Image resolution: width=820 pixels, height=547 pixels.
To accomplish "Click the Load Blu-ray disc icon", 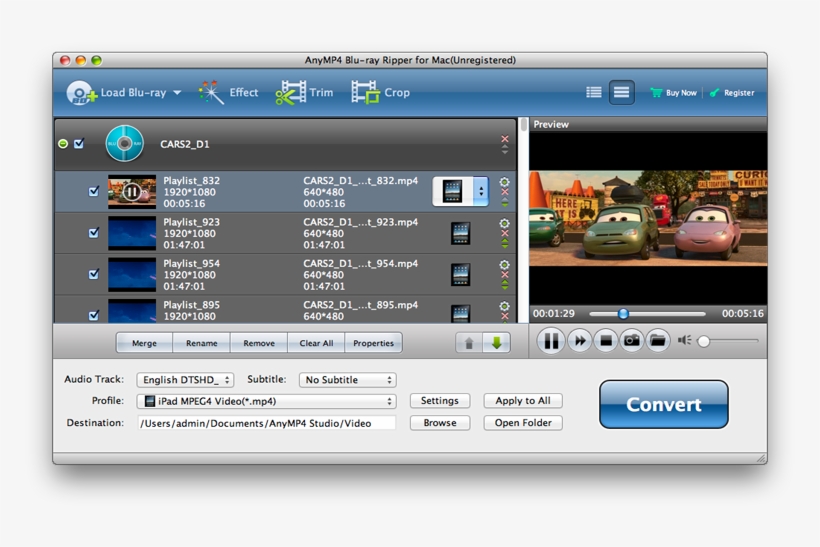I will tap(81, 93).
